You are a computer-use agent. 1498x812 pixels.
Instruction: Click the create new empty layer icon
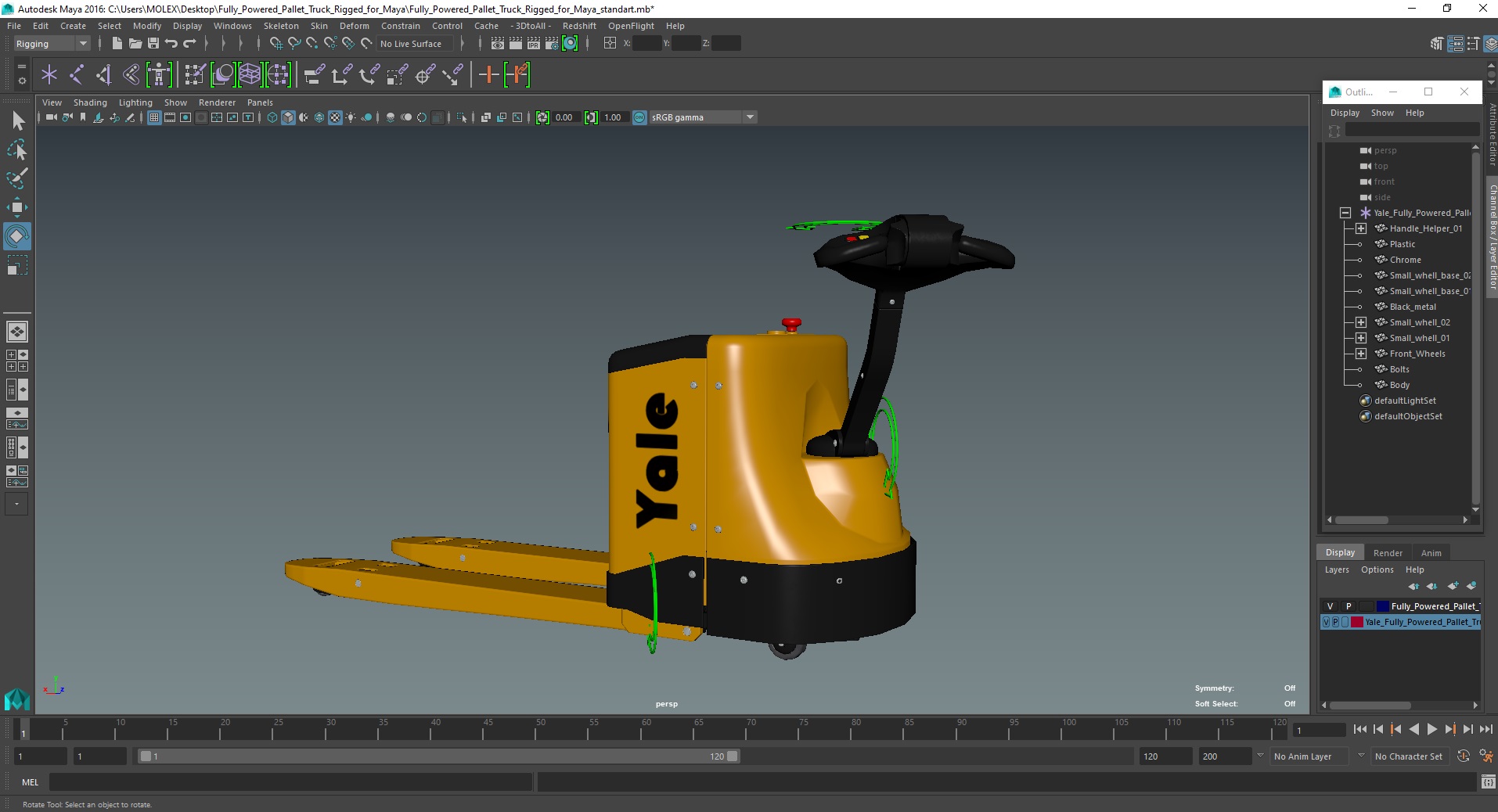[1453, 586]
